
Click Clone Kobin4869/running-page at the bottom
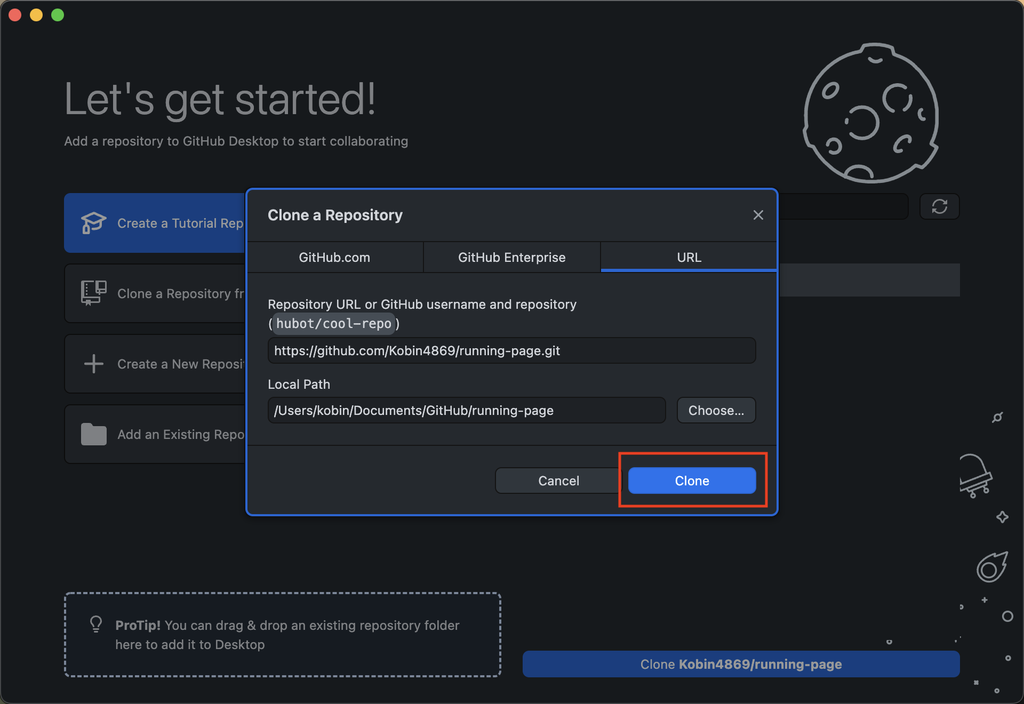pyautogui.click(x=740, y=663)
